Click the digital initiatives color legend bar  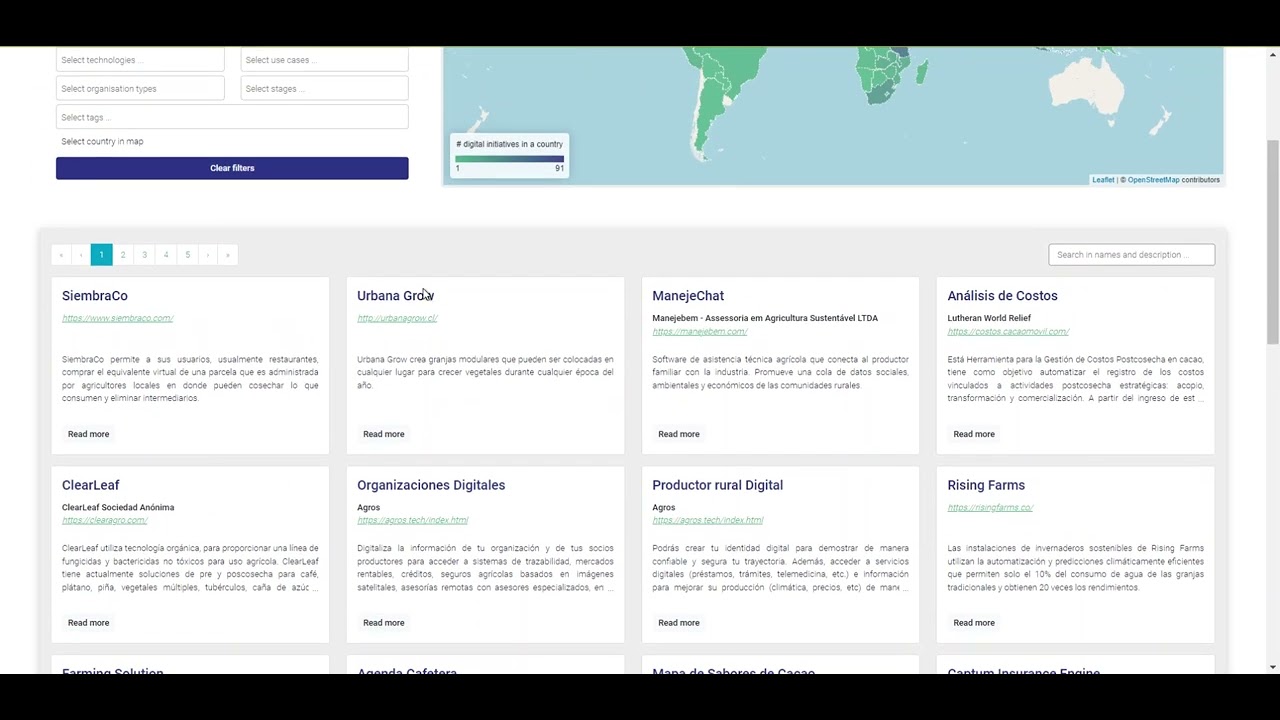click(509, 159)
